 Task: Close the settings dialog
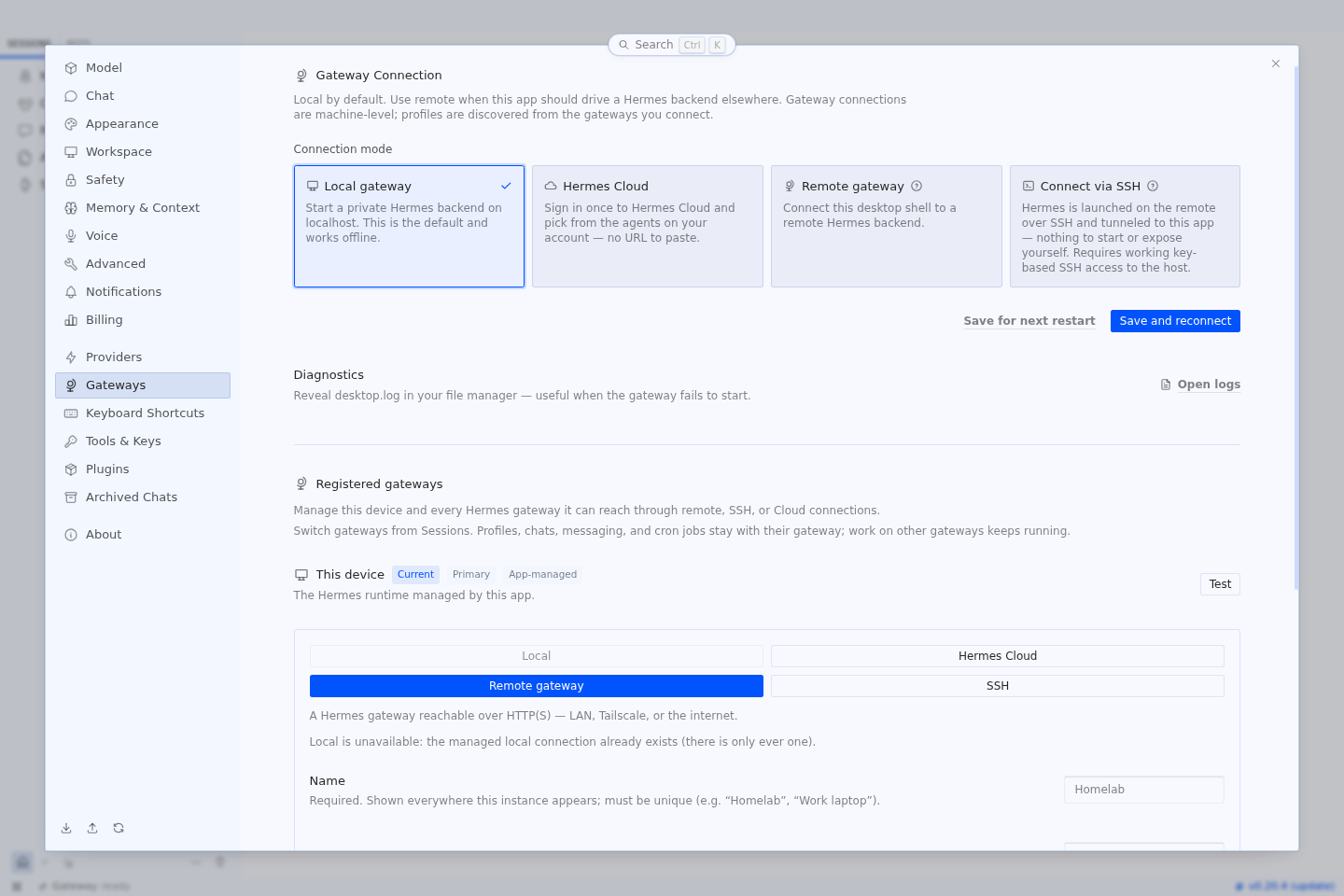1276,63
